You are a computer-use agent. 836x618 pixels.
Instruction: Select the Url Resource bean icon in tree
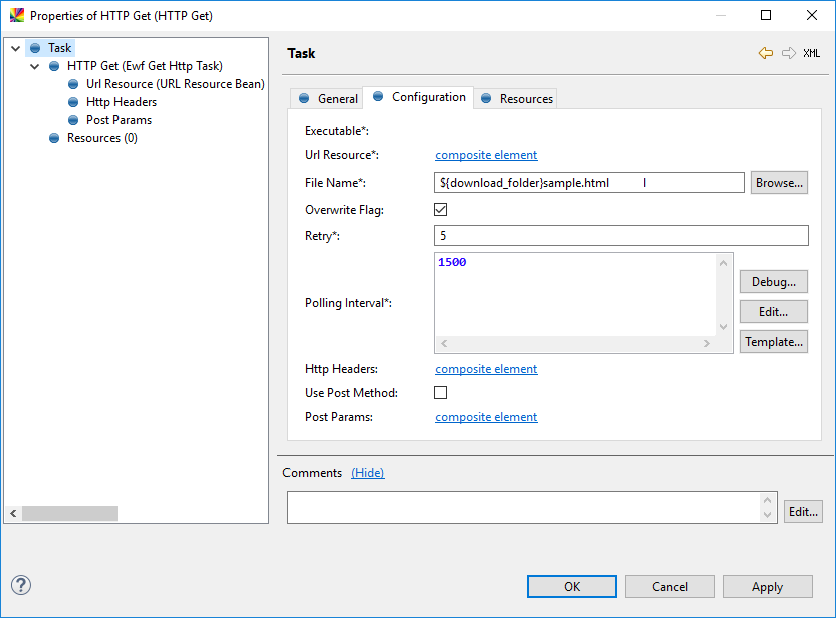(x=71, y=83)
